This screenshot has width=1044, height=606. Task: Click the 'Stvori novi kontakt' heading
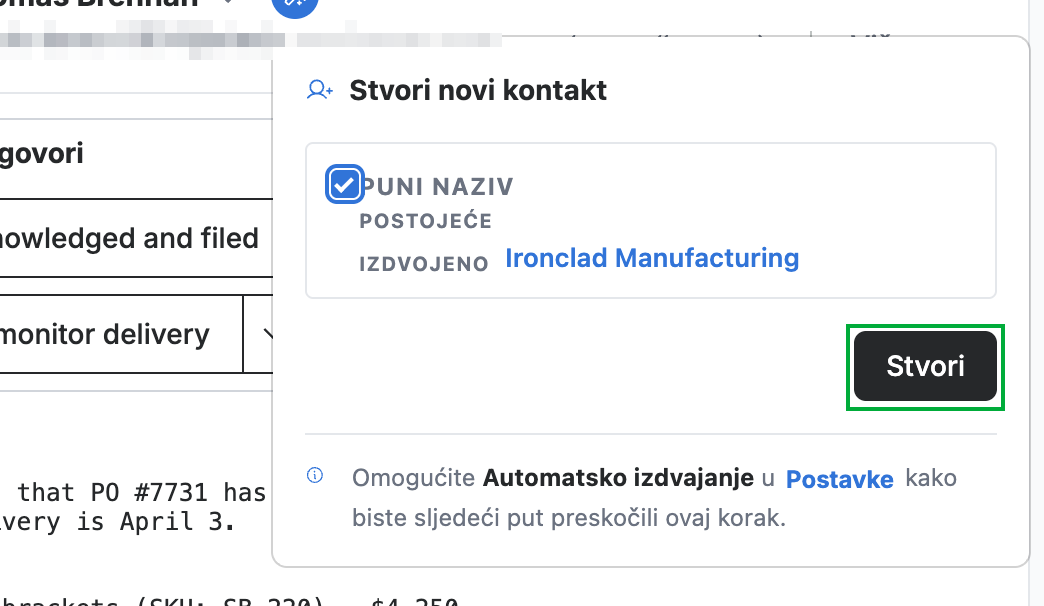pyautogui.click(x=478, y=91)
